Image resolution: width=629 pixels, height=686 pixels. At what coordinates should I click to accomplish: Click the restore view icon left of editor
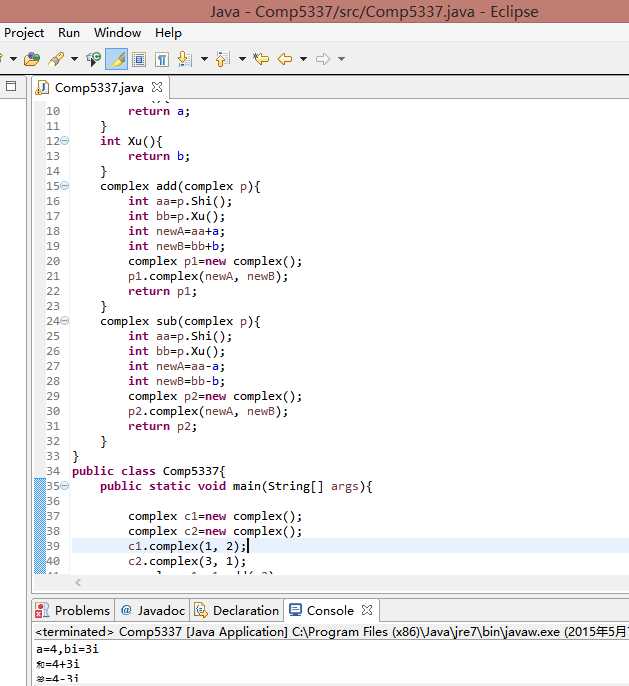[11, 86]
